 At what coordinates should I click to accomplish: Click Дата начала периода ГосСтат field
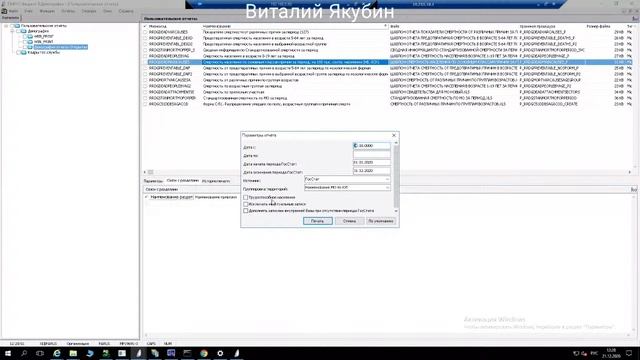pyautogui.click(x=372, y=162)
